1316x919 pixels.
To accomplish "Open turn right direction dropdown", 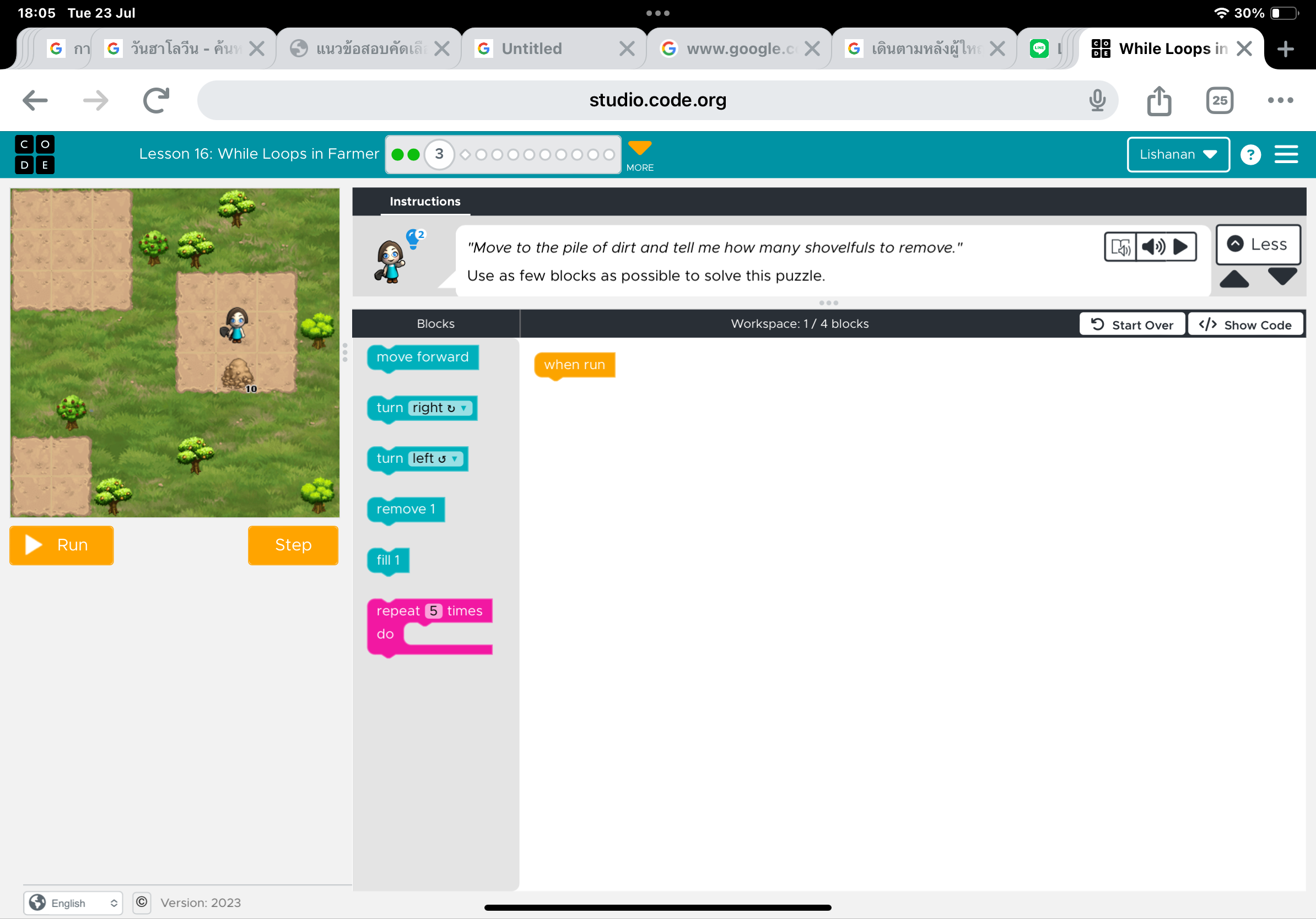I will [441, 408].
